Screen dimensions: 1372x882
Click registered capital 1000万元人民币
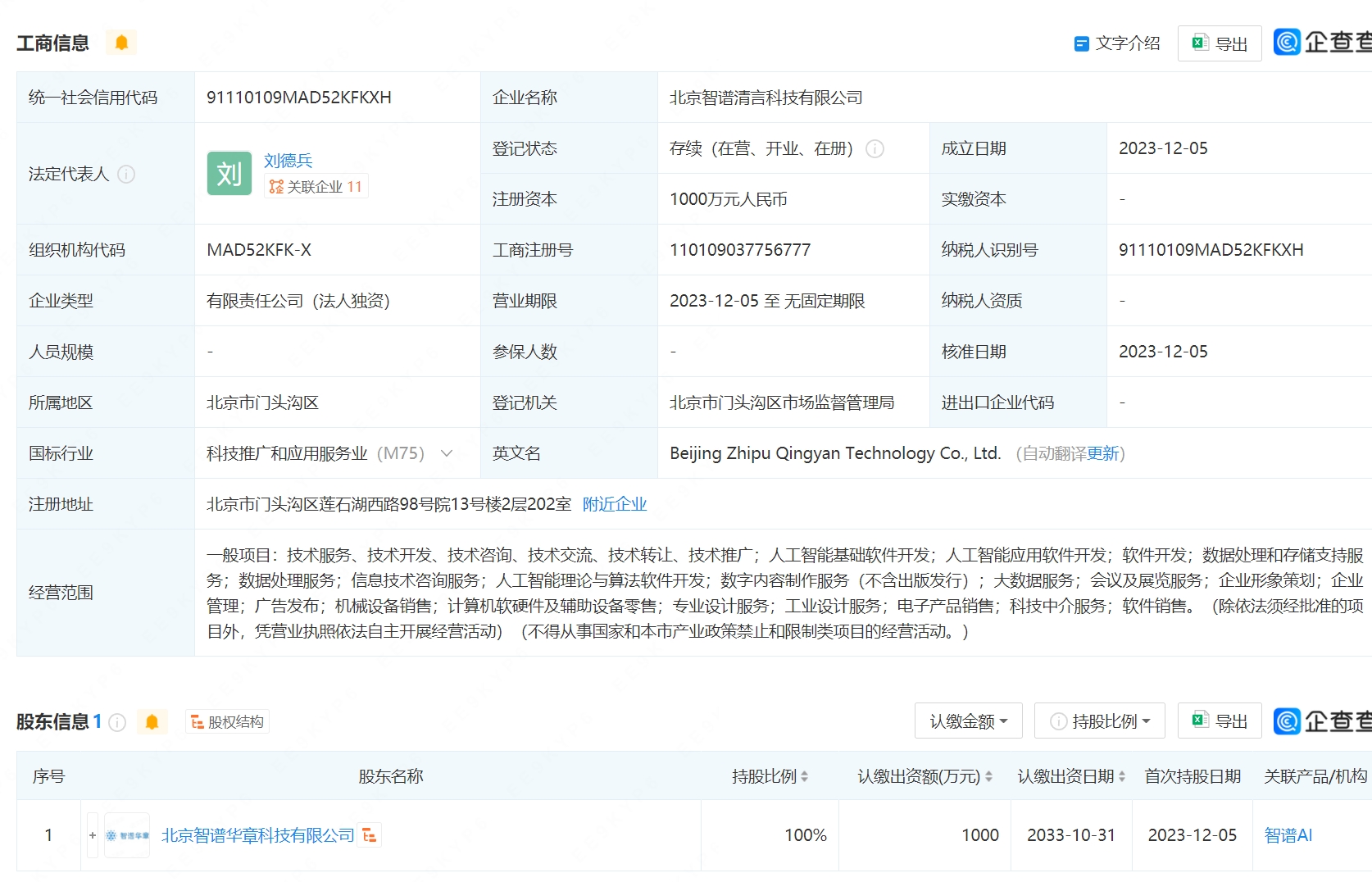pos(729,199)
